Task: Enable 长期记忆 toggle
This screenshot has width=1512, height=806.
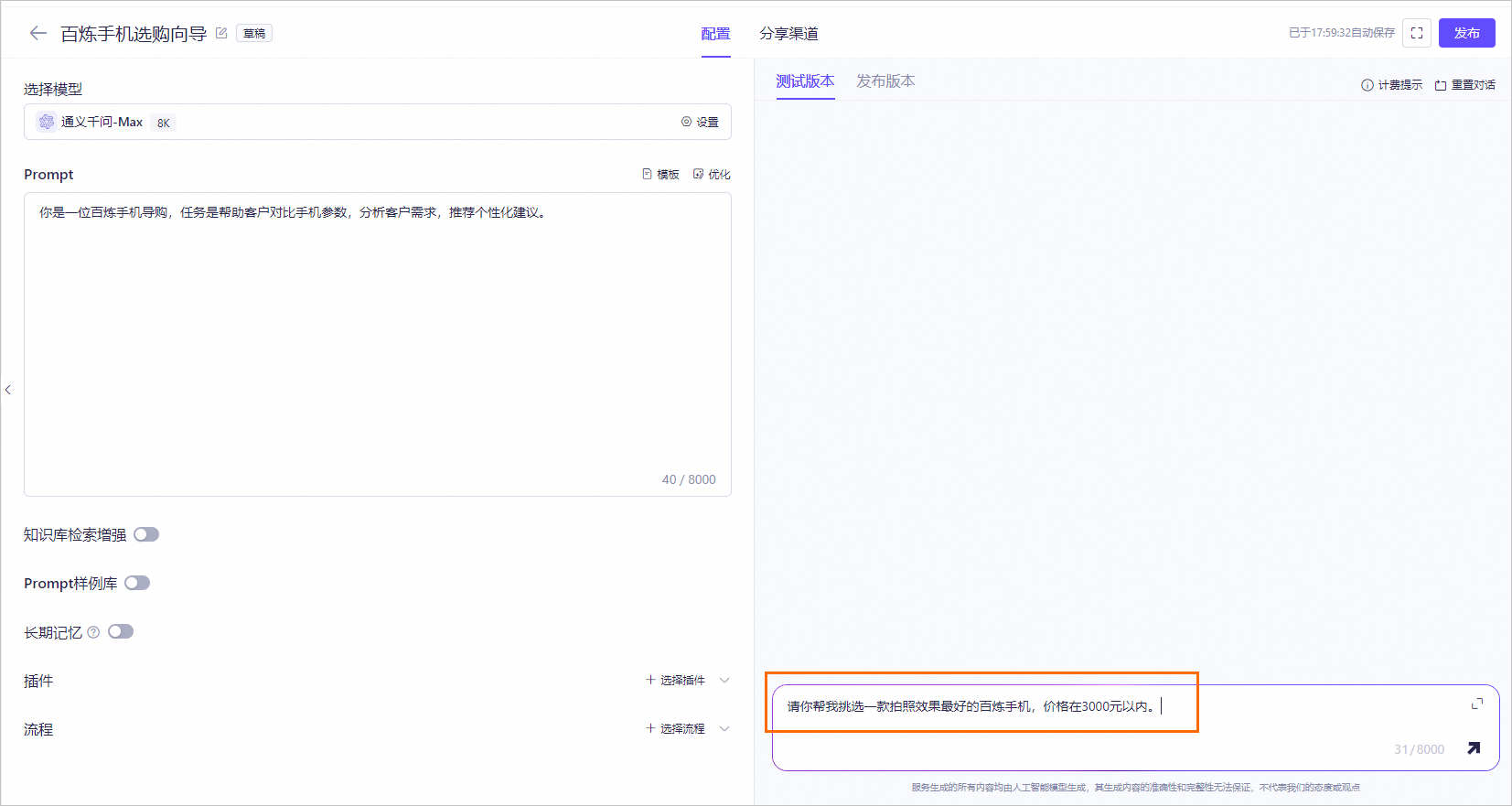Action: [121, 631]
